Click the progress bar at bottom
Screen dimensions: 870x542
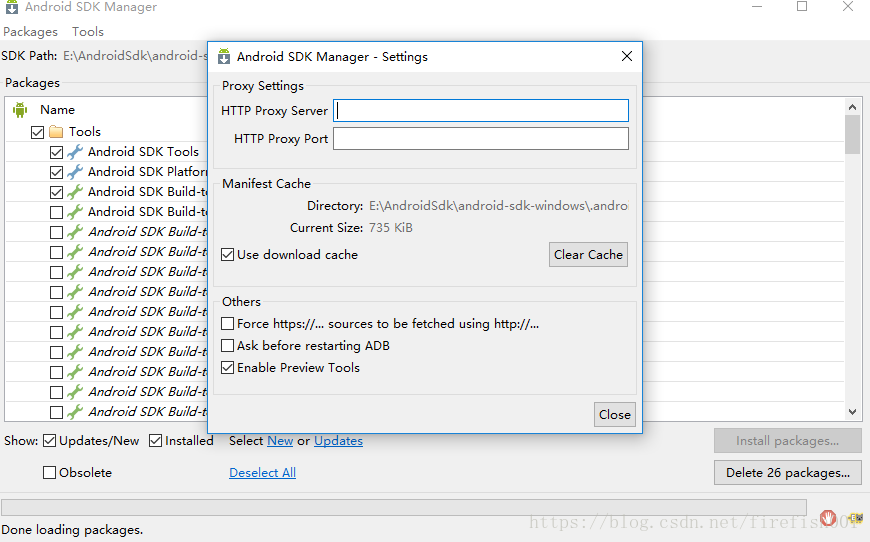pyautogui.click(x=404, y=507)
